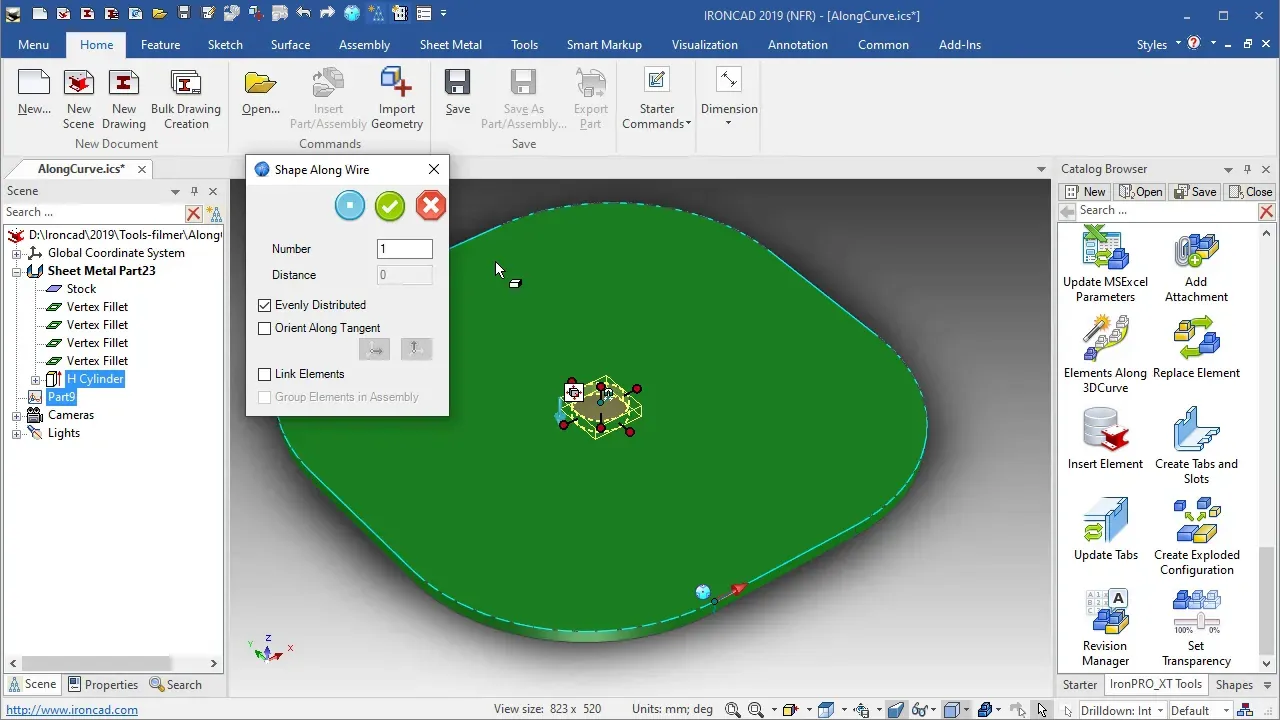Open the Feature ribbon tab

pos(160,45)
